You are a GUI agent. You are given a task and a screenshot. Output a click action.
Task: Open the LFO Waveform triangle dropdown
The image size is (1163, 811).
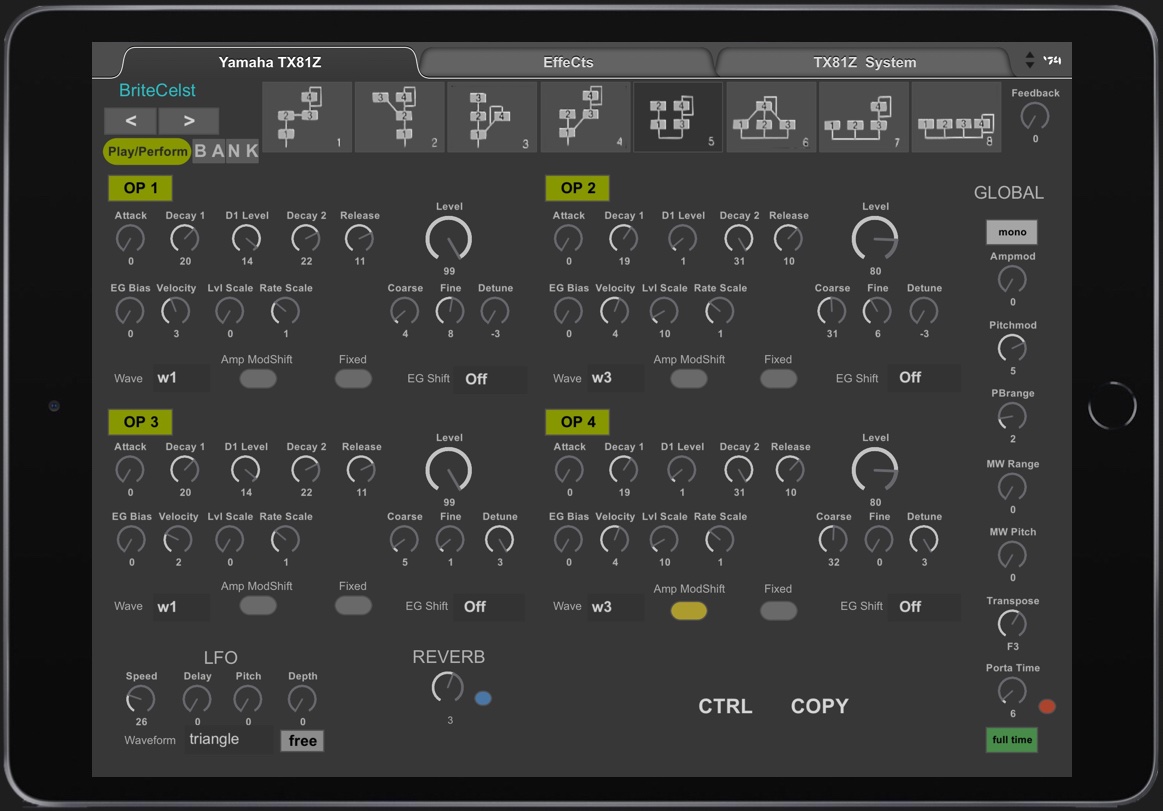point(229,740)
